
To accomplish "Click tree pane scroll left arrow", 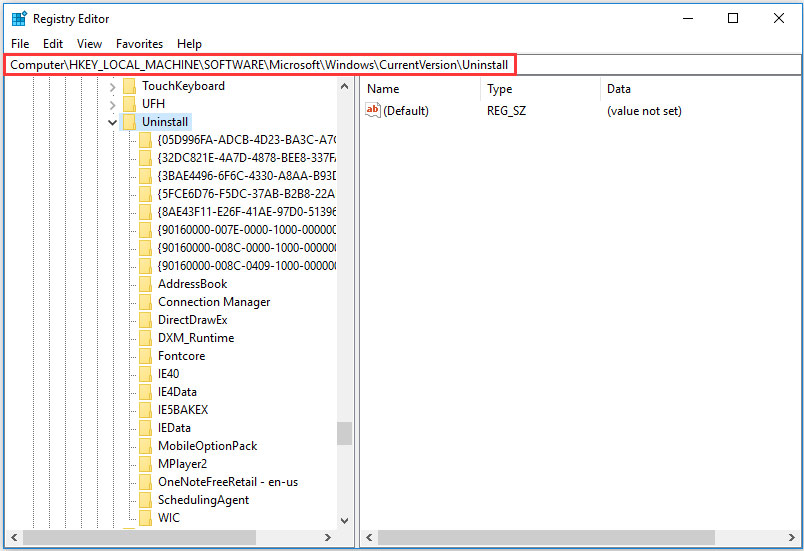I will [x=14, y=538].
